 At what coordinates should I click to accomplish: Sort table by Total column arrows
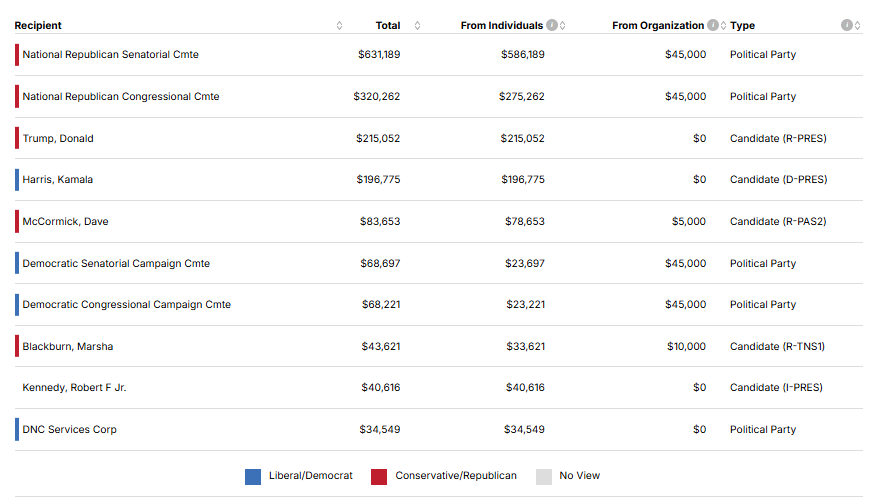coord(418,26)
